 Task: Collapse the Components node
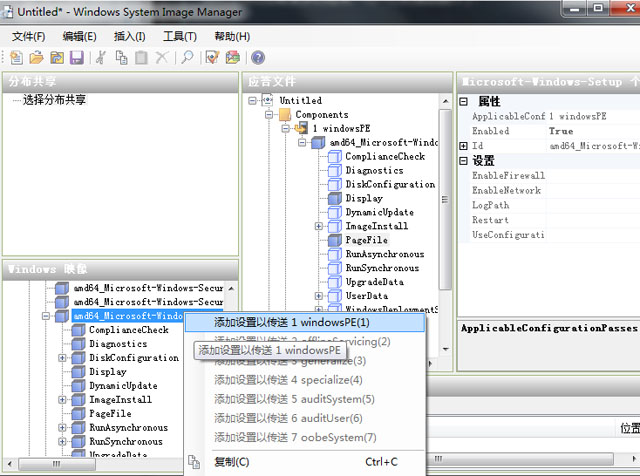pyautogui.click(x=269, y=115)
